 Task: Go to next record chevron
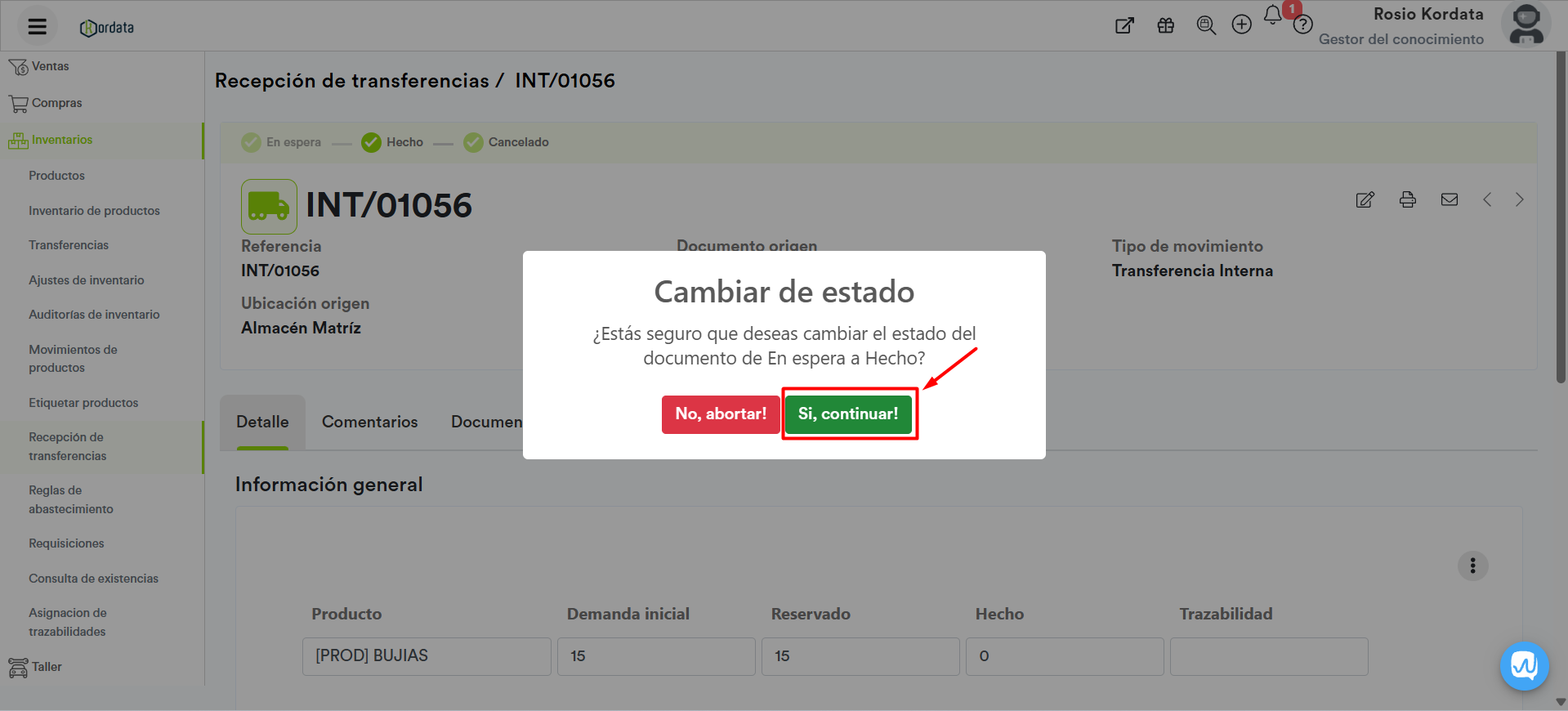tap(1519, 199)
